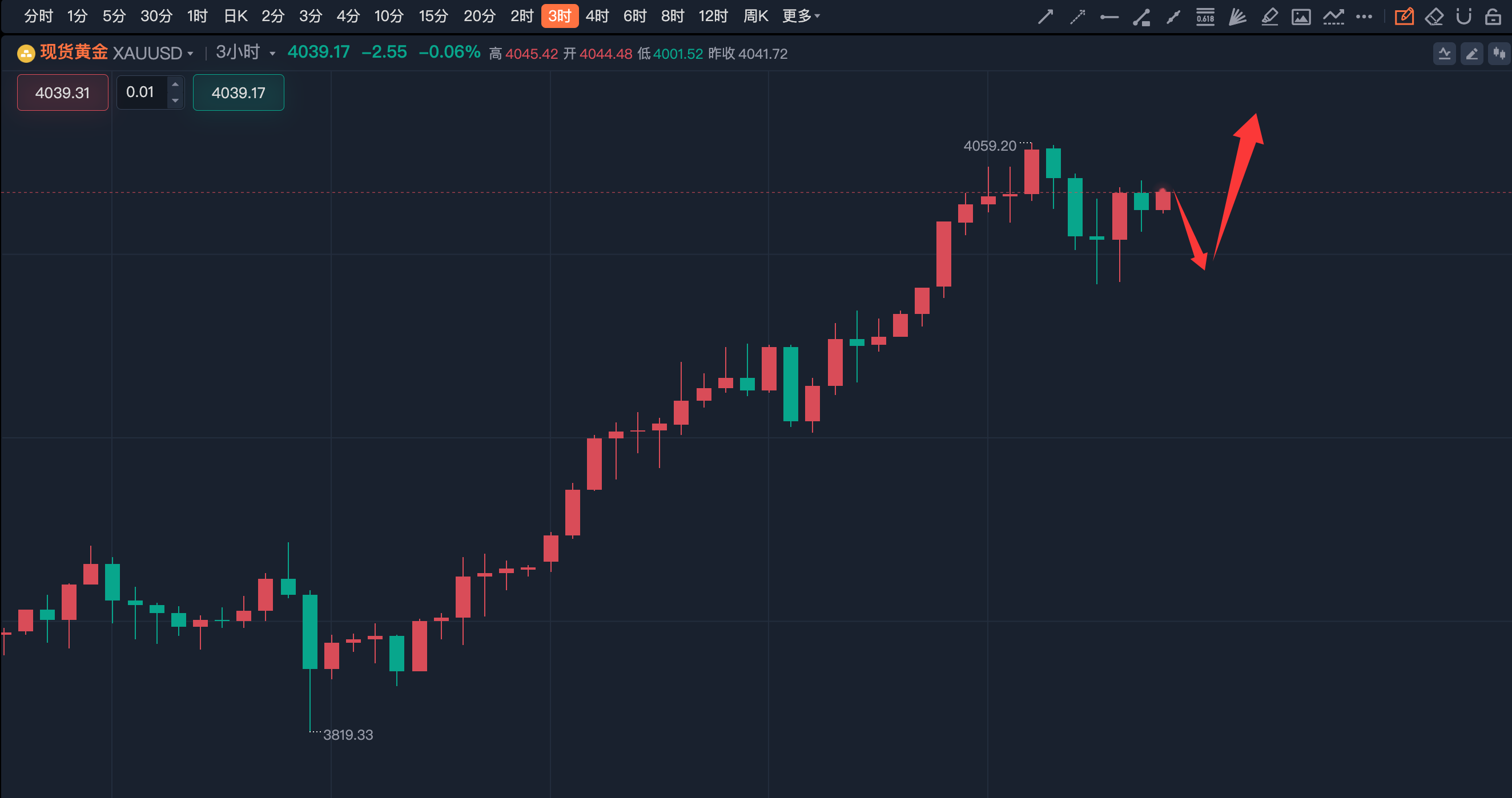
Task: Expand the 更多 timeframe dropdown
Action: click(801, 16)
